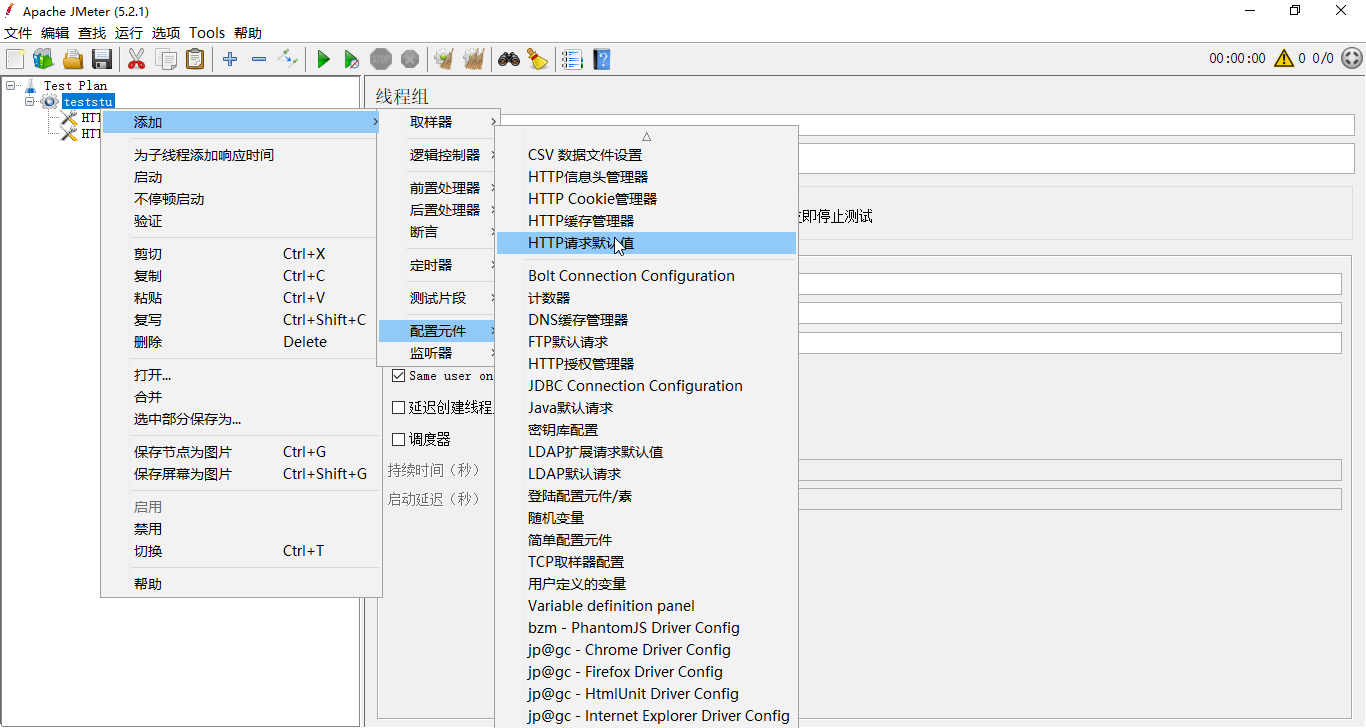
Task: Click 删除 in the context menu
Action: 241,342
